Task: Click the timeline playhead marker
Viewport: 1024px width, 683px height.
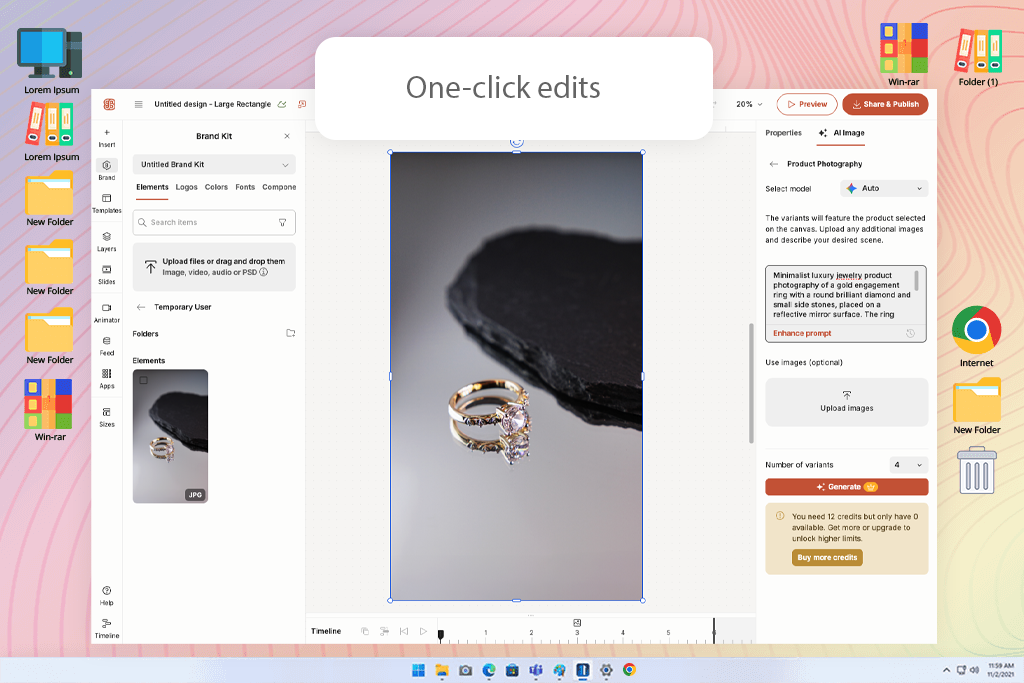Action: pyautogui.click(x=441, y=635)
